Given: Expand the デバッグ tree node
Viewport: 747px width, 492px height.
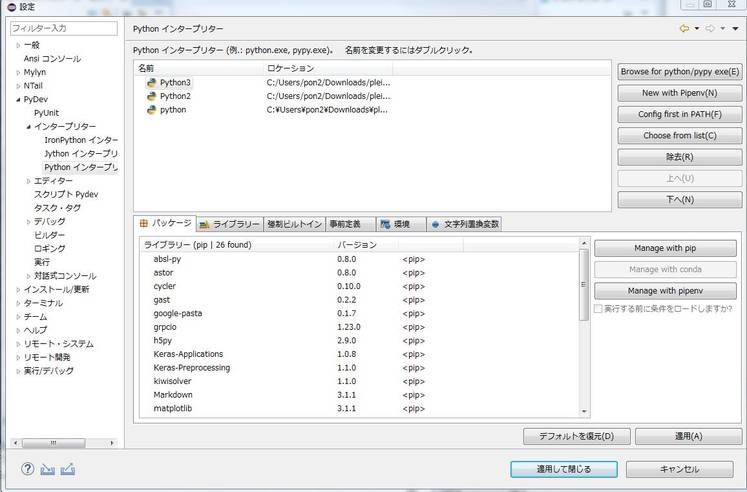Looking at the screenshot, I should (x=29, y=221).
